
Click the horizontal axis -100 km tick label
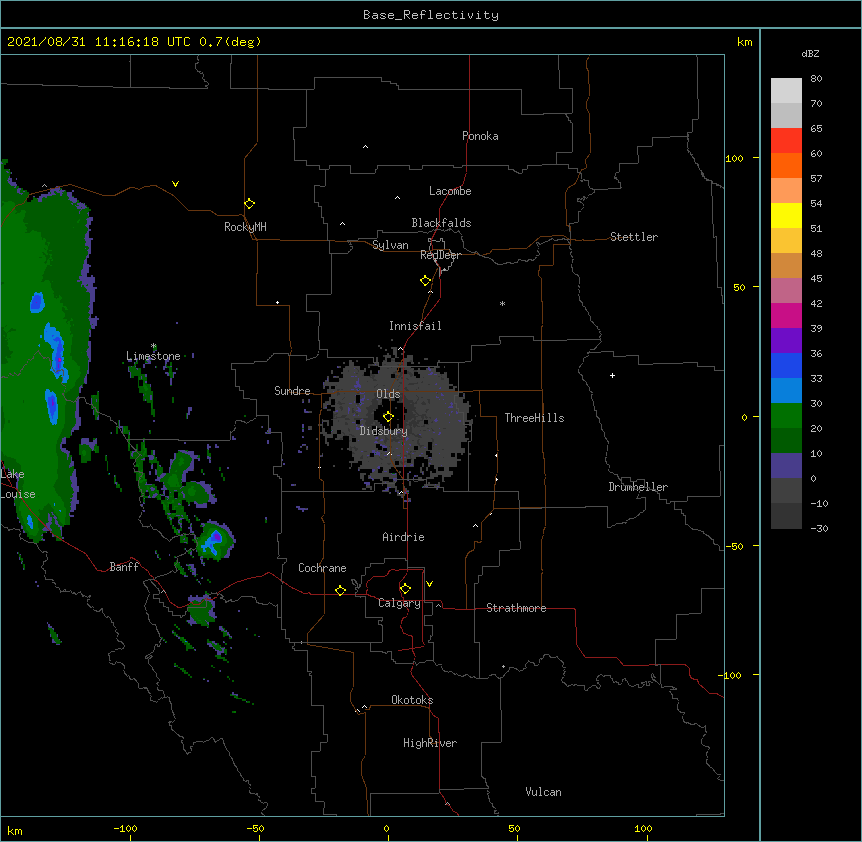click(125, 828)
